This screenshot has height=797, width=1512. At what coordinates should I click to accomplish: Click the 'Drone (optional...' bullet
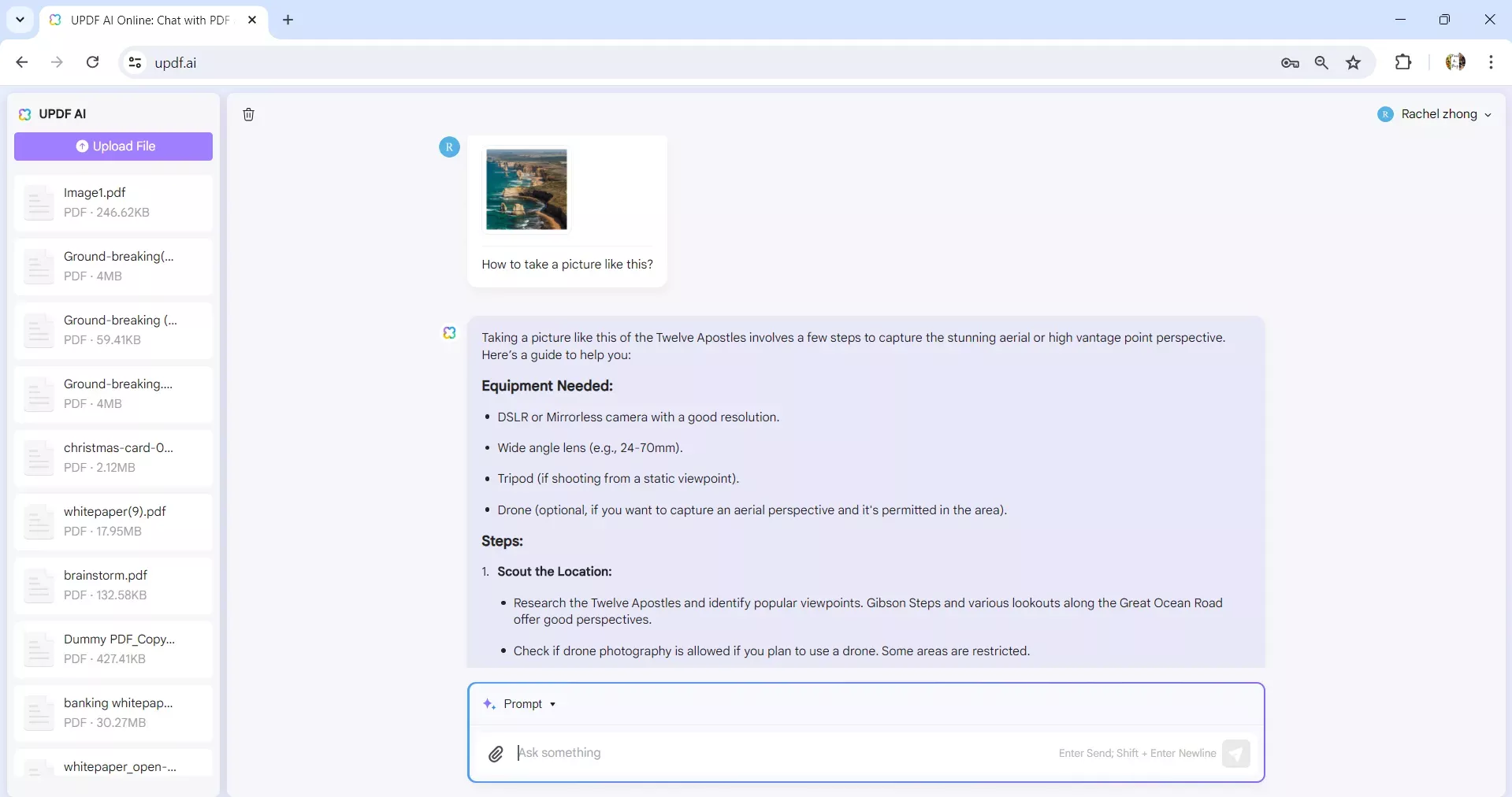(752, 510)
